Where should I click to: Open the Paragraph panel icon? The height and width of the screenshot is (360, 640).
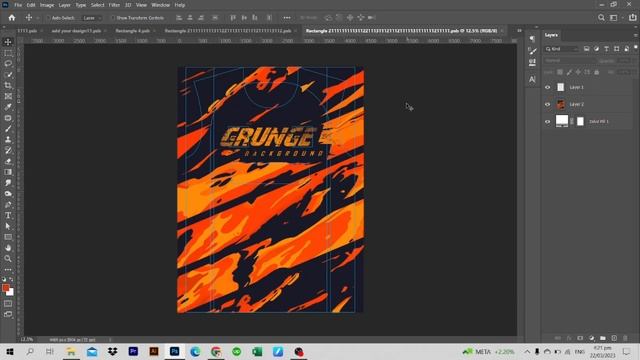(532, 39)
